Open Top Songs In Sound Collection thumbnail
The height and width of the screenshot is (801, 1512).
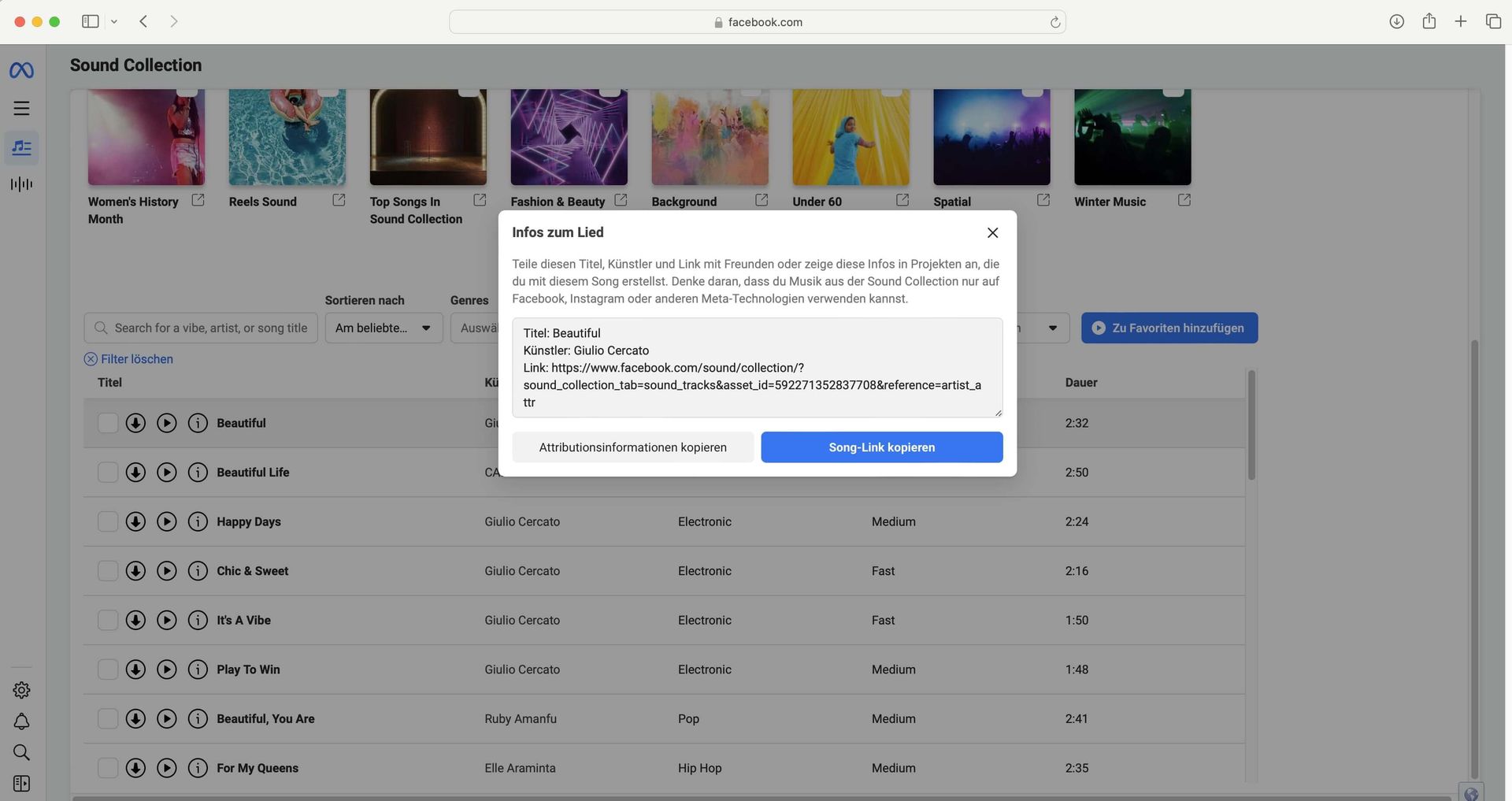(x=428, y=137)
